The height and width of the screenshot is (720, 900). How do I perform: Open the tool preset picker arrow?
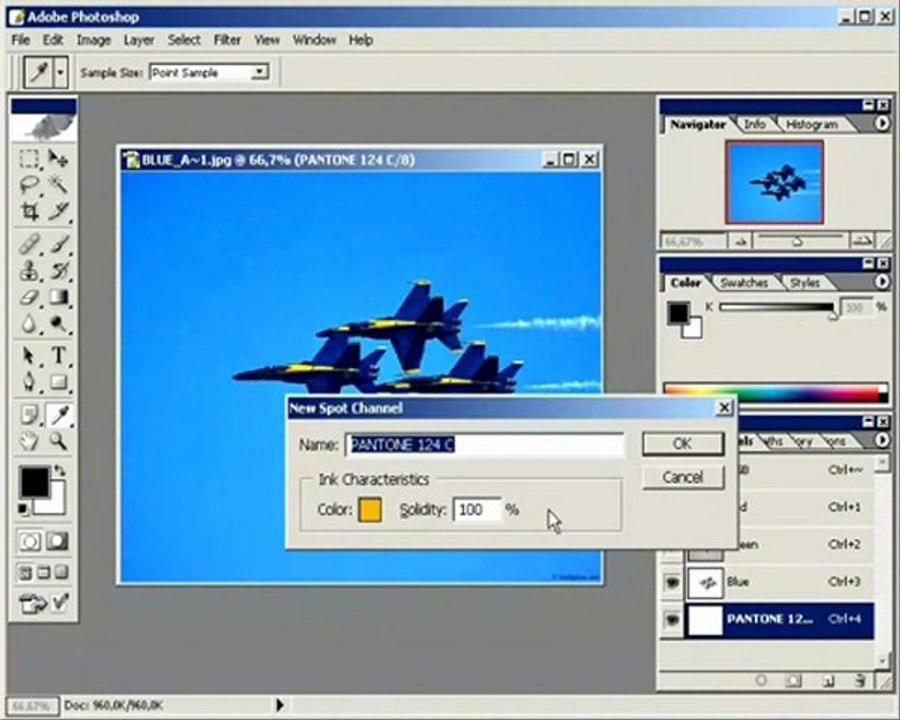click(60, 72)
